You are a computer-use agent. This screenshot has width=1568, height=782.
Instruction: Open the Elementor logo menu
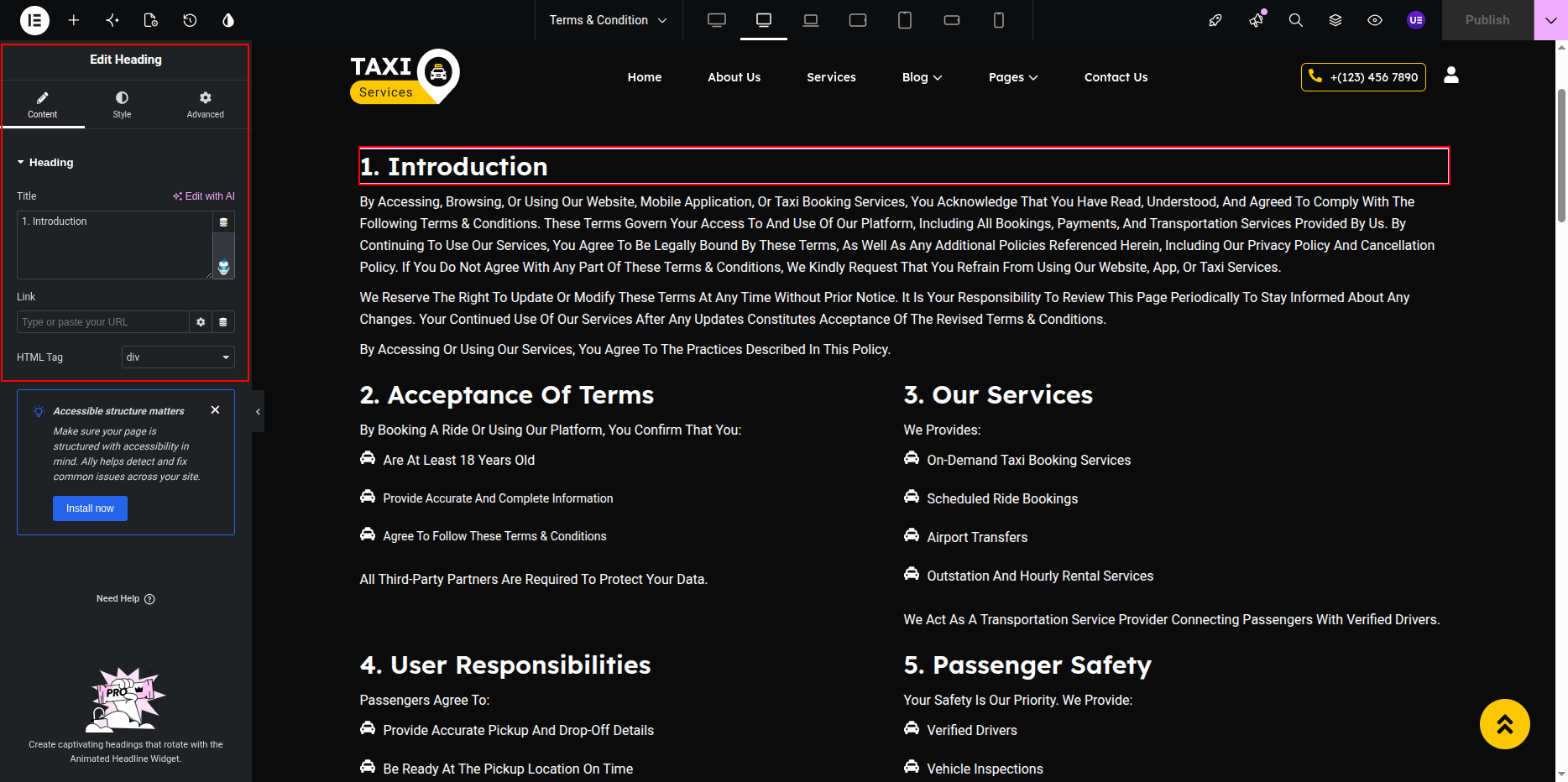click(x=34, y=20)
